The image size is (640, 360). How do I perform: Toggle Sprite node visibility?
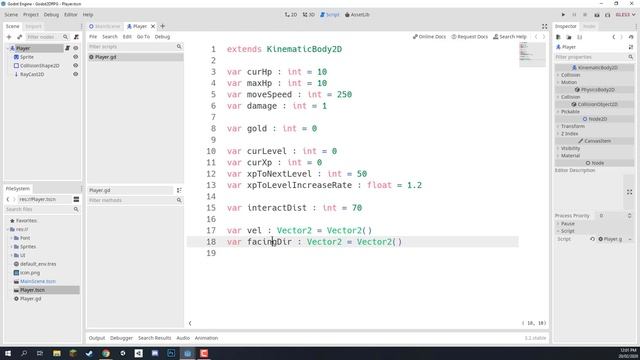76,57
